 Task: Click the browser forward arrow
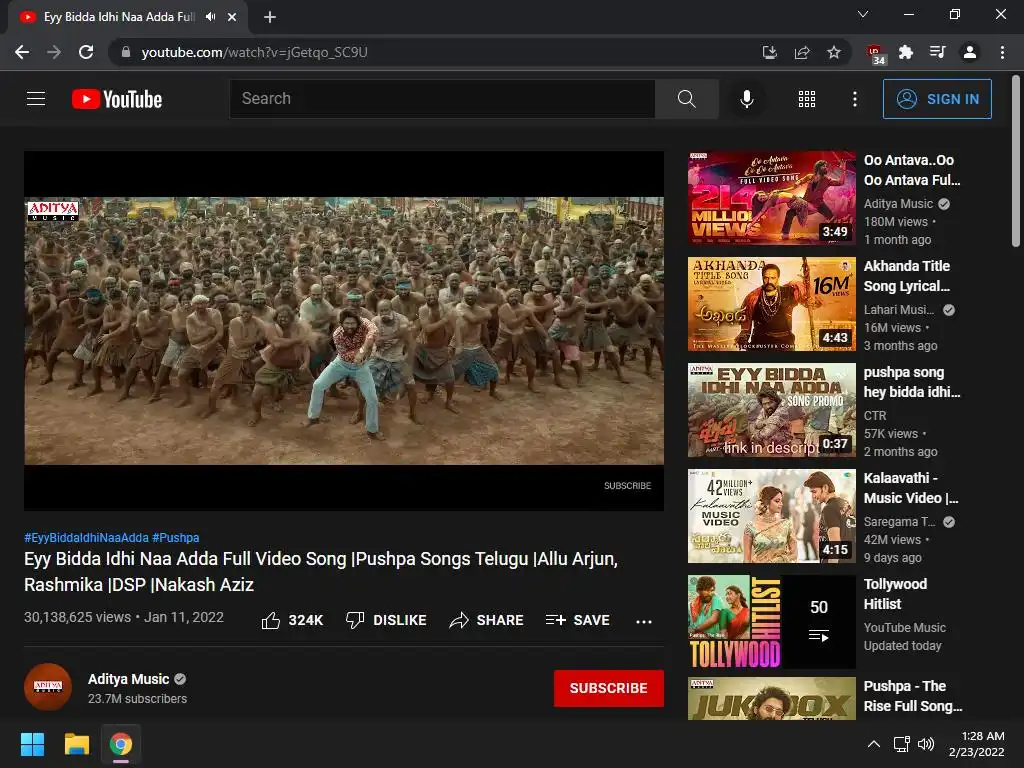(54, 52)
